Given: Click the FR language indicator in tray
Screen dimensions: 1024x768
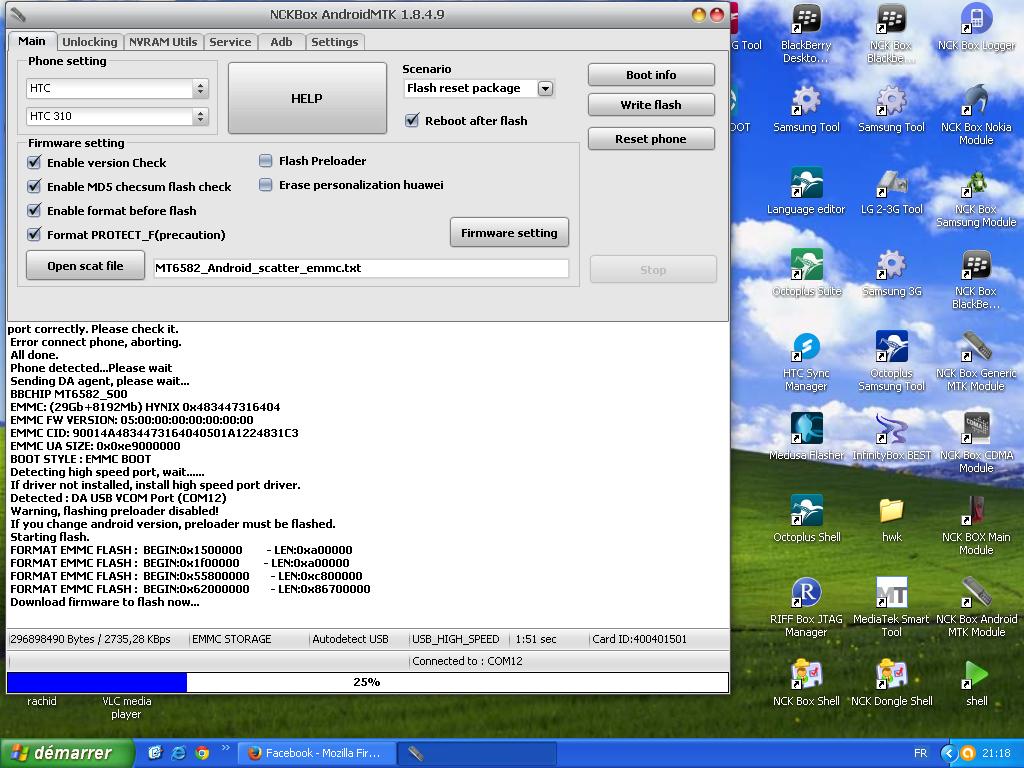Looking at the screenshot, I should pyautogui.click(x=920, y=753).
